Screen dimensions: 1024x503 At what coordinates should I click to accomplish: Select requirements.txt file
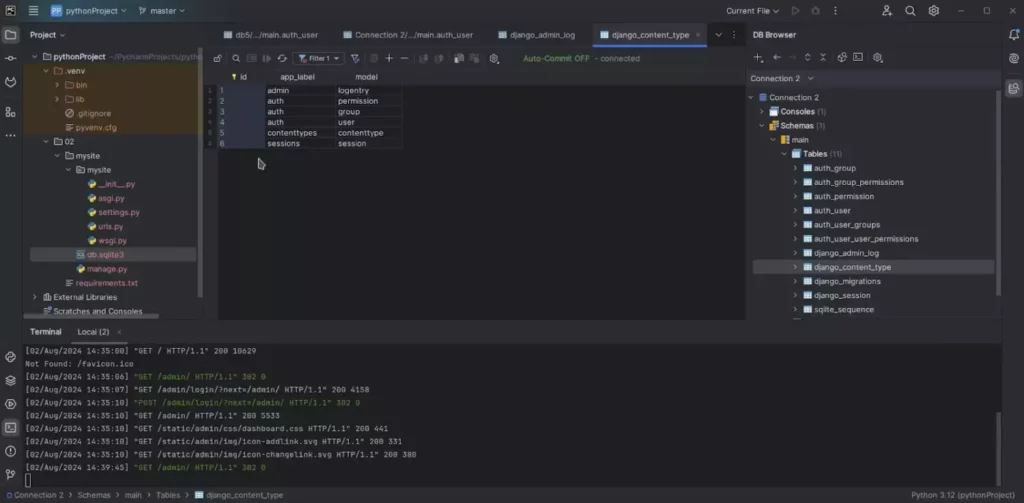106,283
